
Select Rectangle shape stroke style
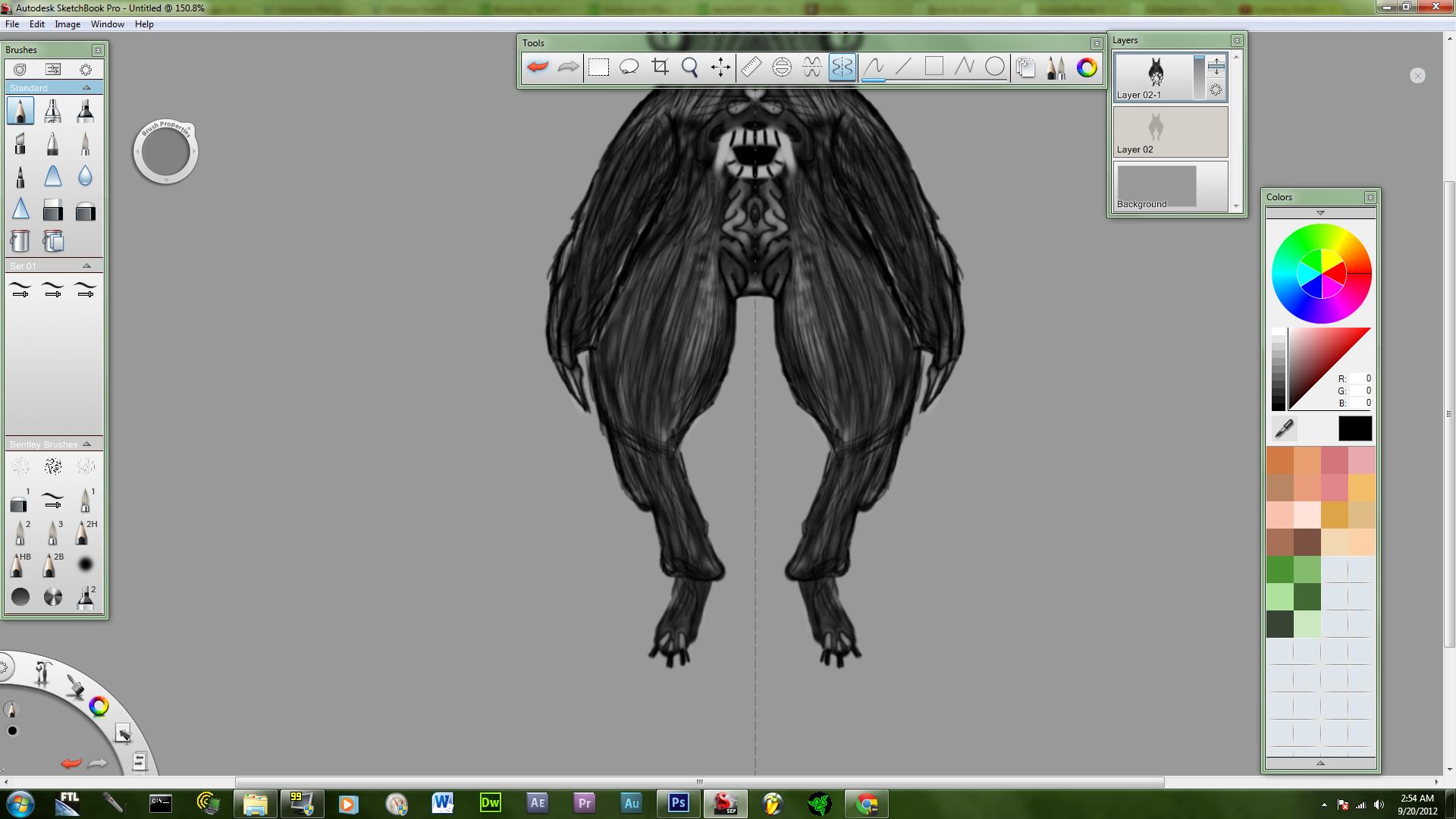(x=934, y=67)
